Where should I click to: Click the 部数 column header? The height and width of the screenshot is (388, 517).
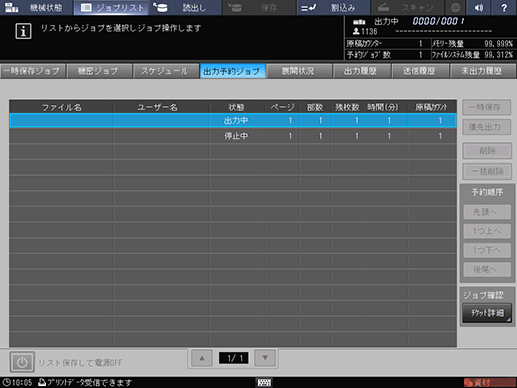[x=315, y=107]
